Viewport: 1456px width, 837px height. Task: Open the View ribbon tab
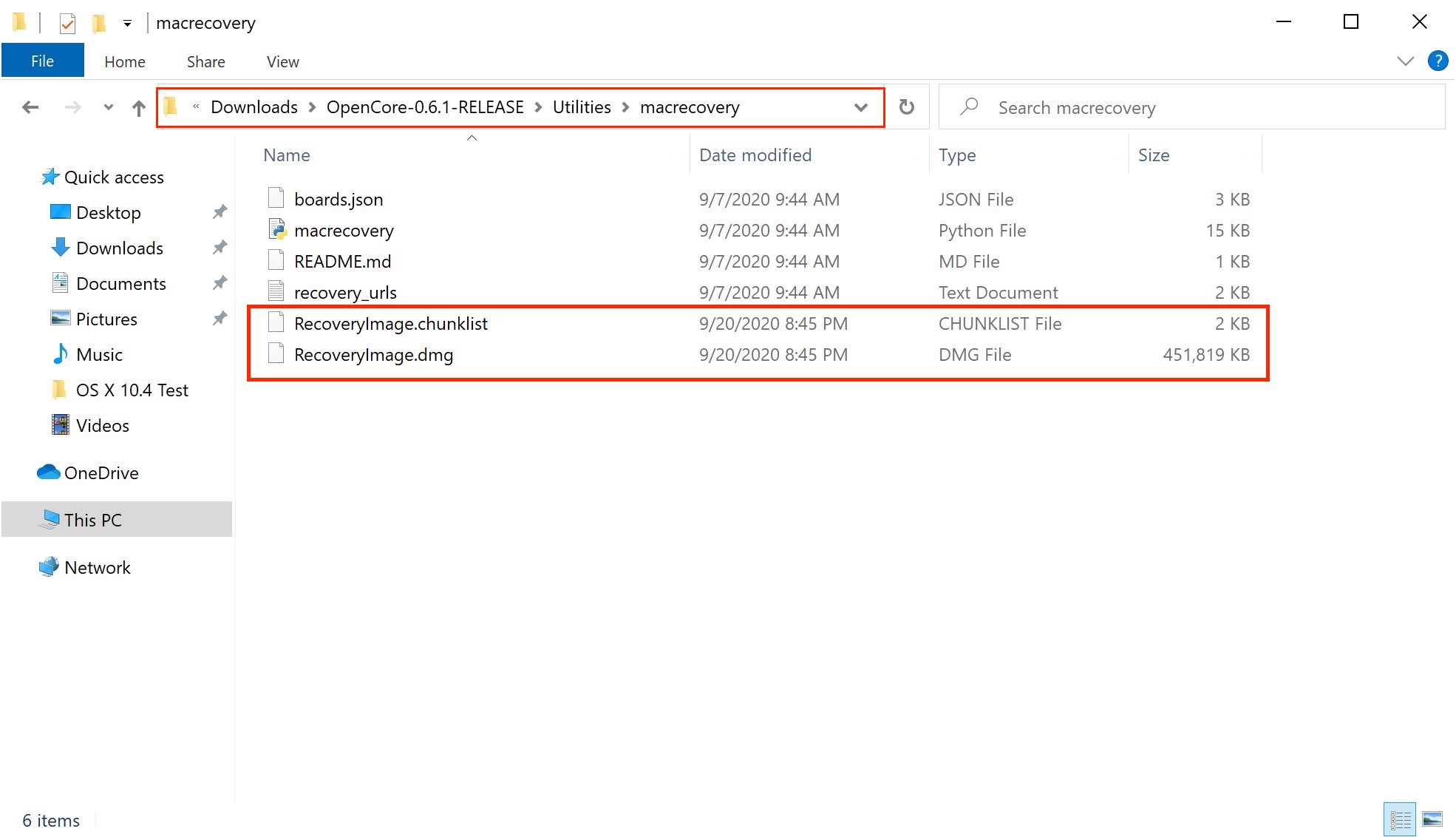[282, 62]
